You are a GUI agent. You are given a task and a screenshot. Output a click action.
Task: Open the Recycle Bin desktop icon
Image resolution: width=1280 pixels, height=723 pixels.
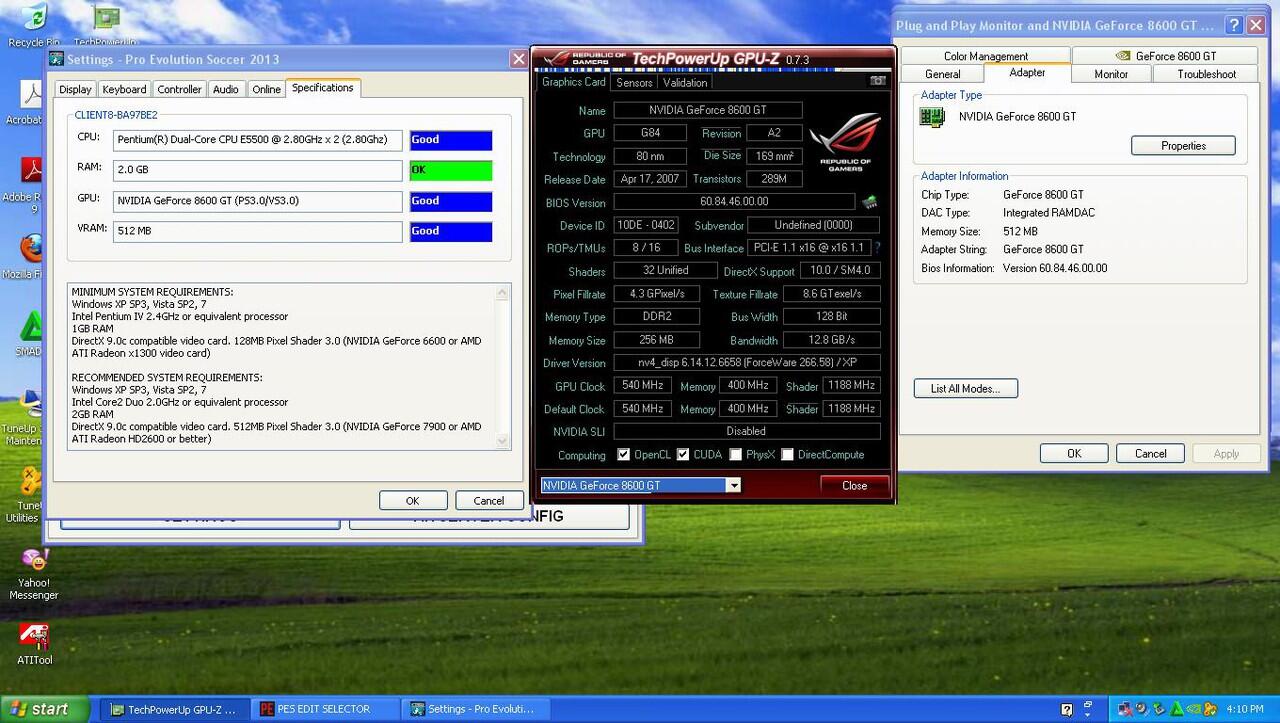pos(32,24)
